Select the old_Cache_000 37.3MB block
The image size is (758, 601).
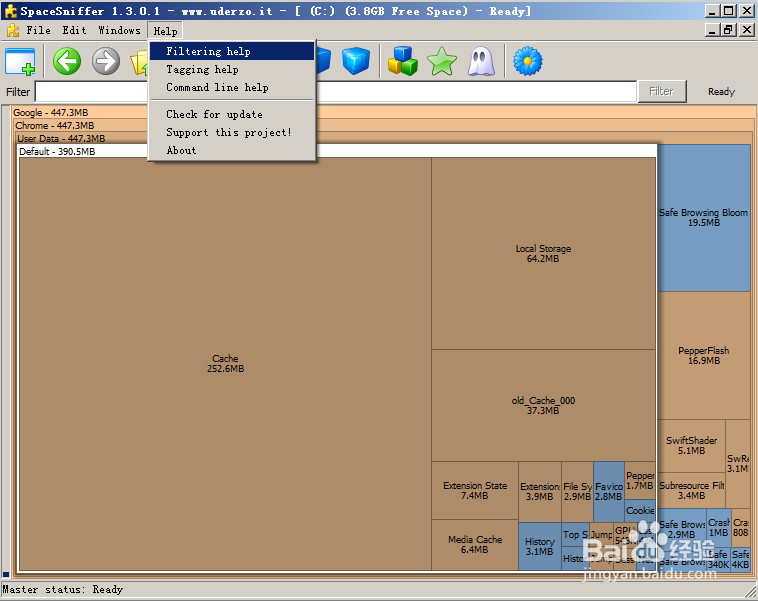tap(543, 405)
